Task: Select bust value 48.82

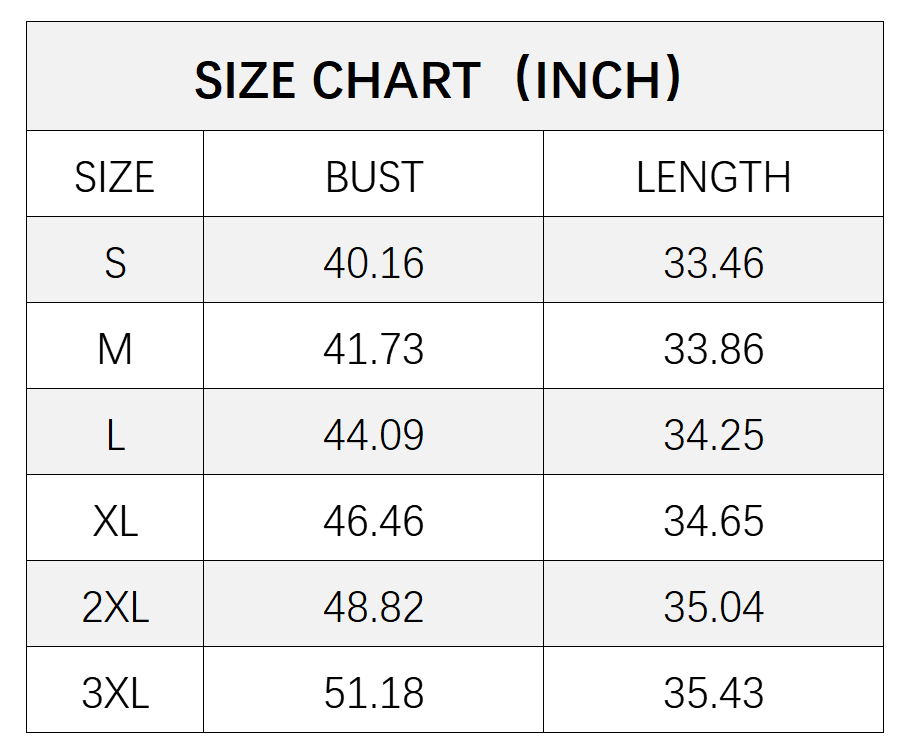Action: (374, 607)
